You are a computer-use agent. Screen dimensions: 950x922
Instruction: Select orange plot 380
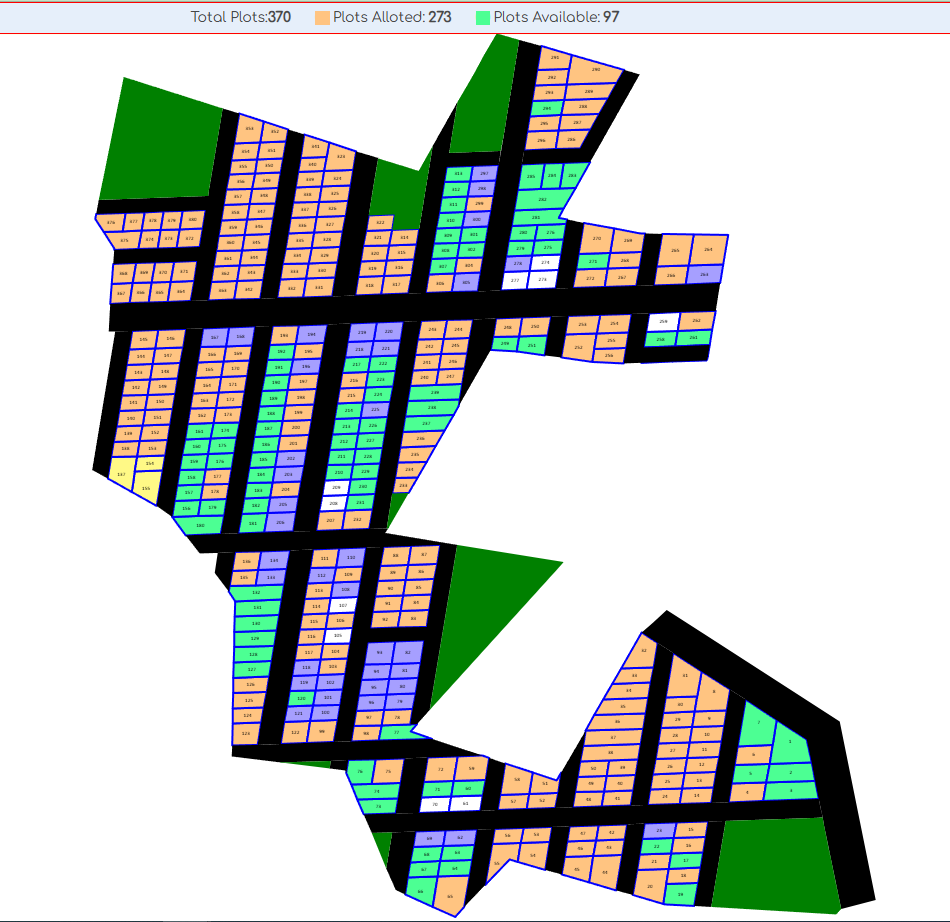click(x=193, y=220)
